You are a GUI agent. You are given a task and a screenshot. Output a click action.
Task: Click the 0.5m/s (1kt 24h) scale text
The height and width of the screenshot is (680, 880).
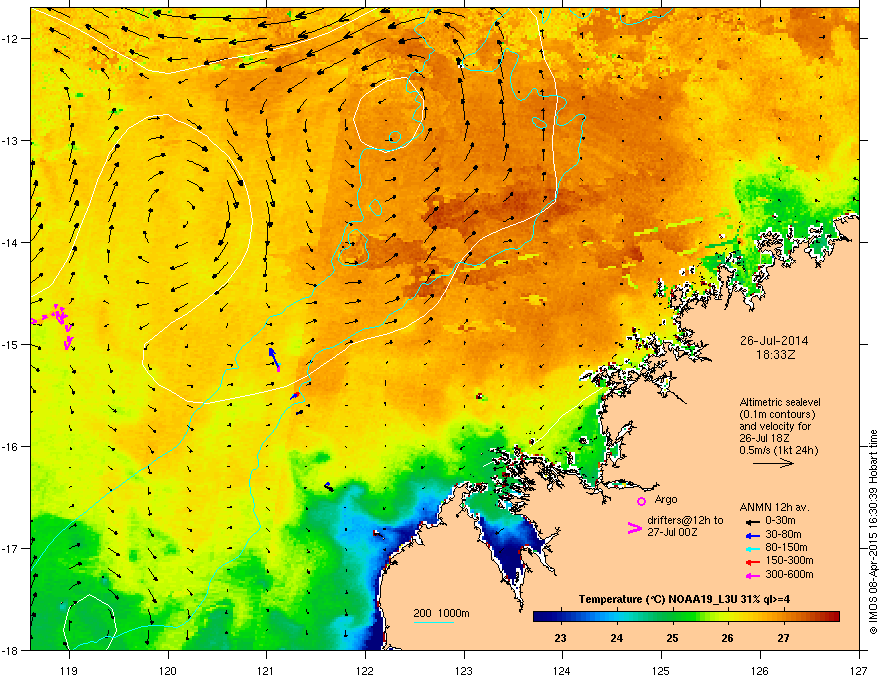tap(778, 450)
